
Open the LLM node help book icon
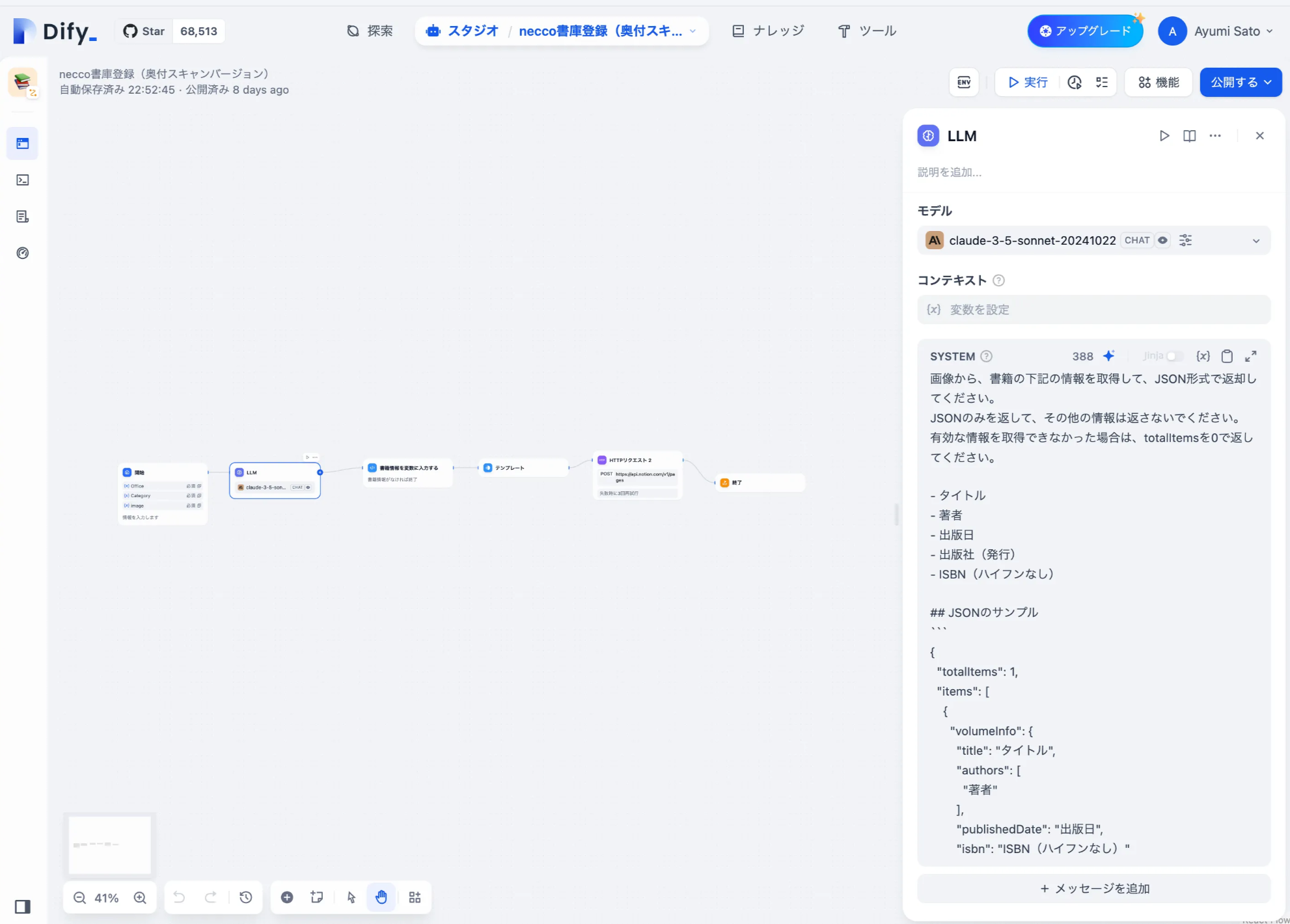coord(1190,136)
